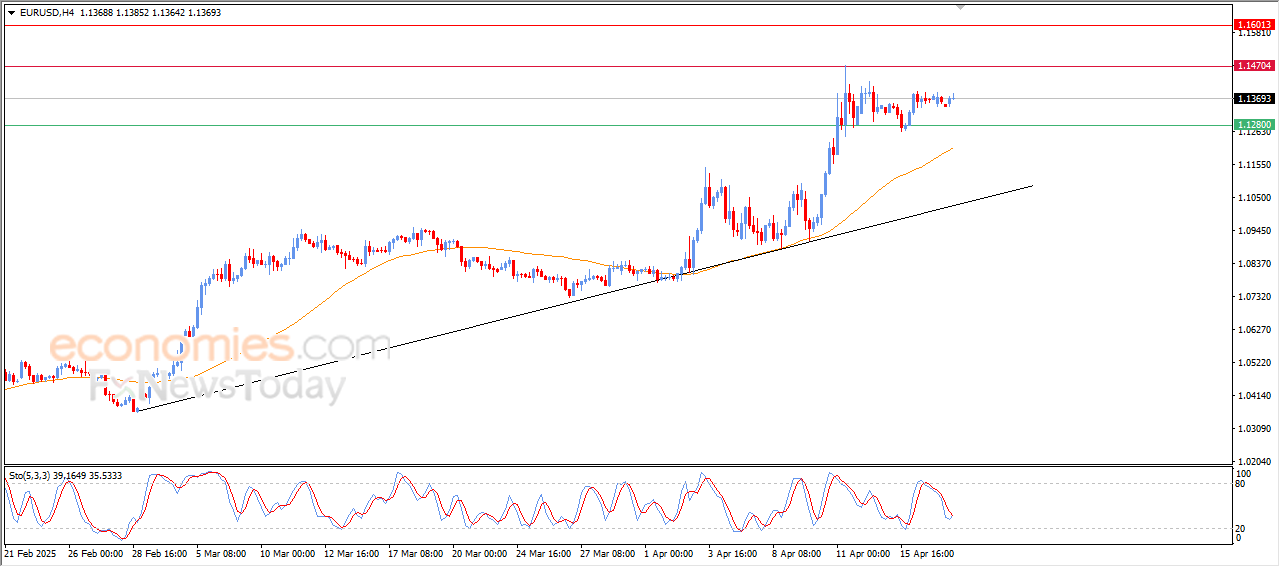Click the 1.11550 price axis value
This screenshot has width=1280, height=567.
[x=1253, y=164]
